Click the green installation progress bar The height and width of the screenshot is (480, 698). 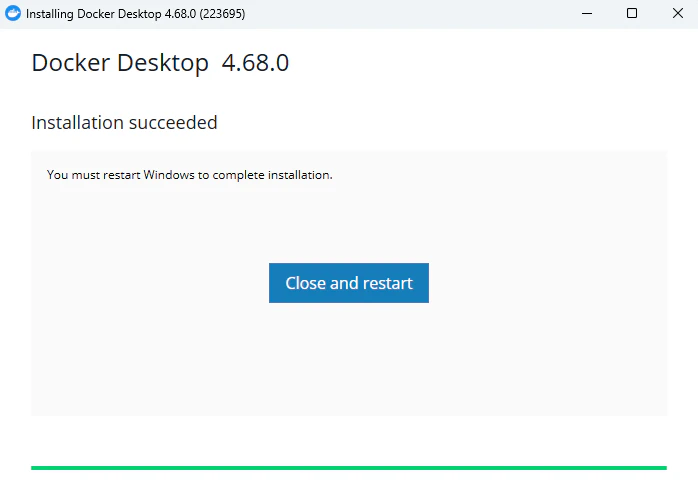(x=349, y=468)
